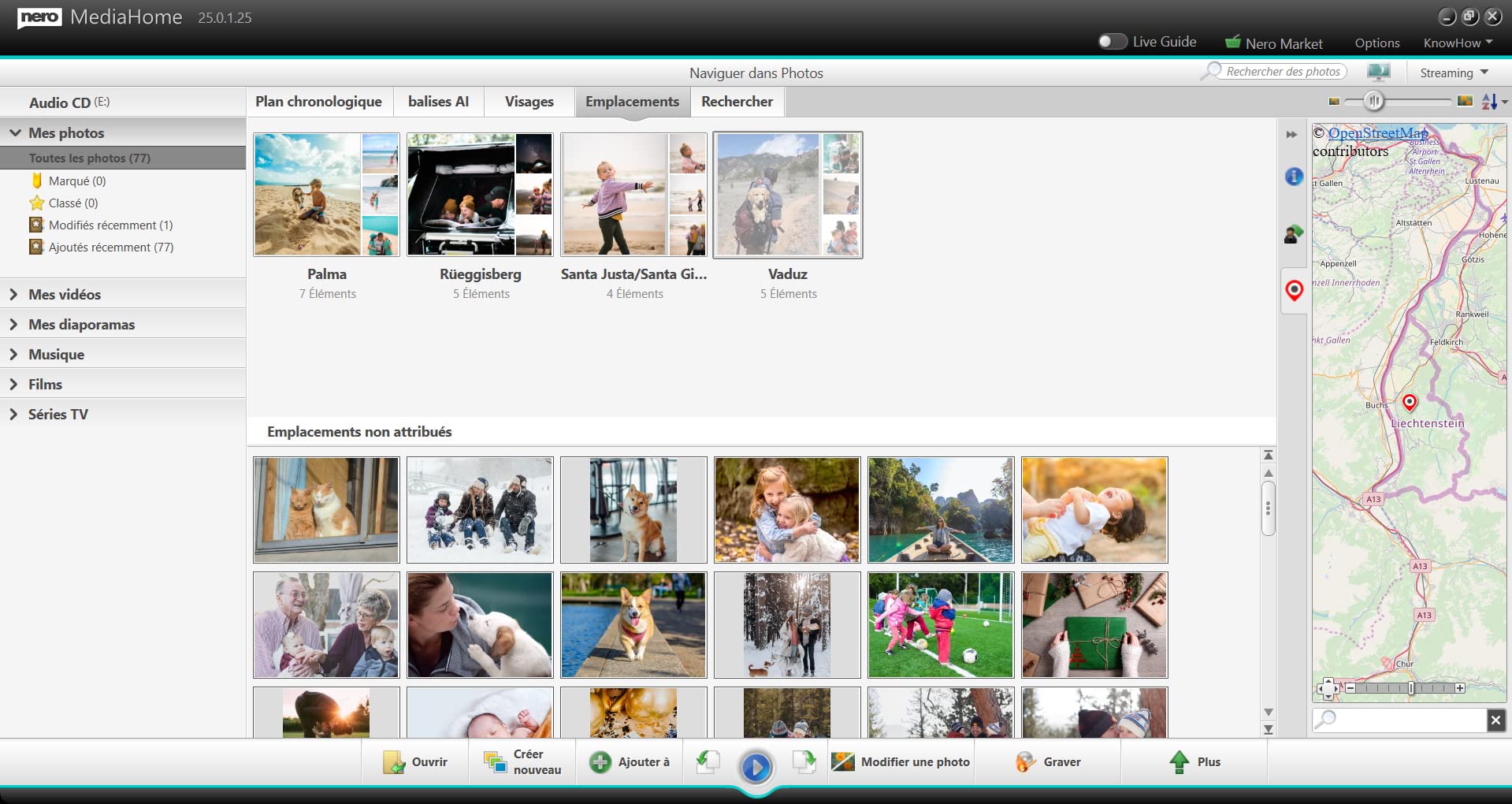Viewport: 1512px width, 804px height.
Task: Click the Ouvrir button
Action: point(415,762)
